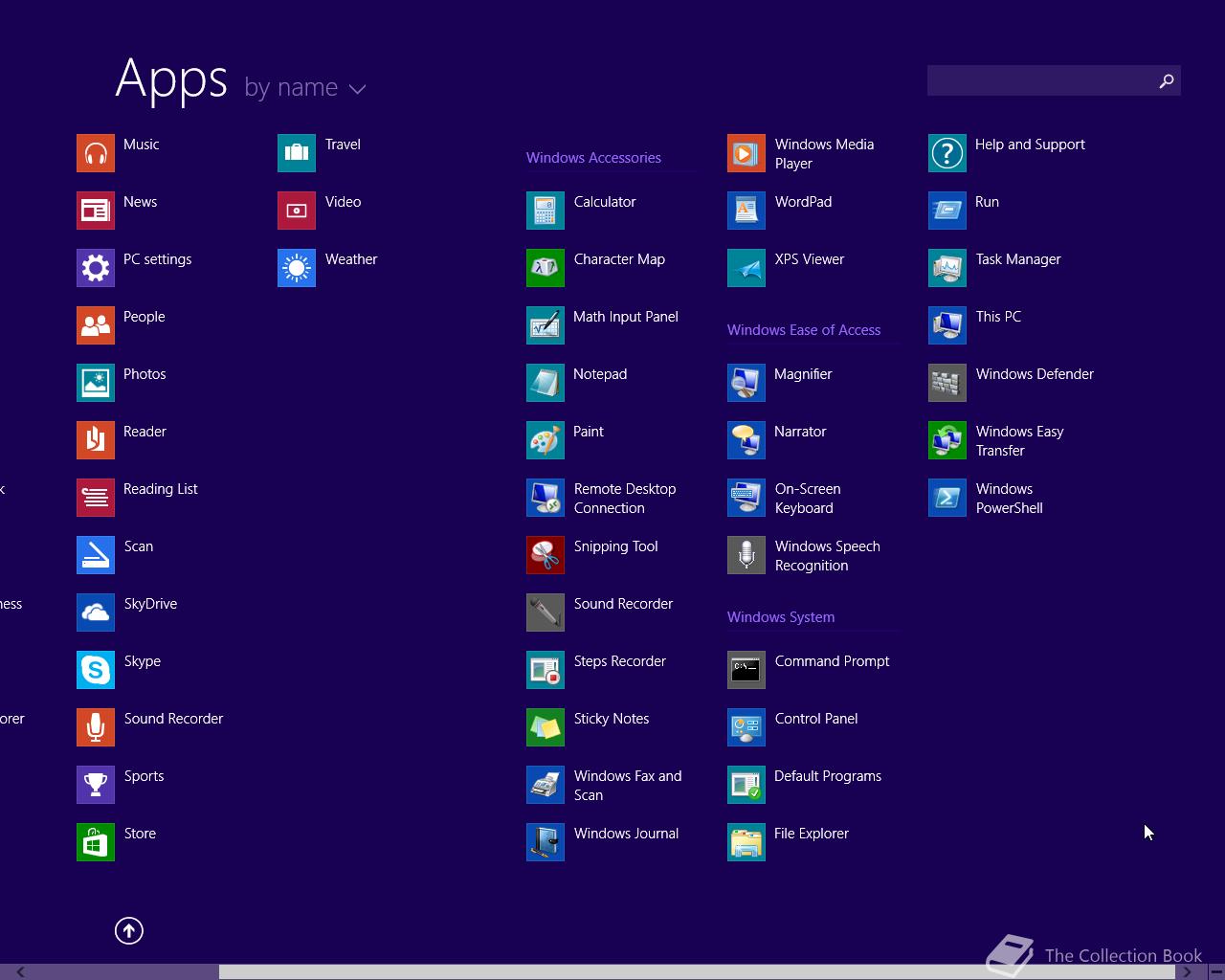Open the Calculator icon
This screenshot has height=980, width=1225.
click(x=546, y=211)
